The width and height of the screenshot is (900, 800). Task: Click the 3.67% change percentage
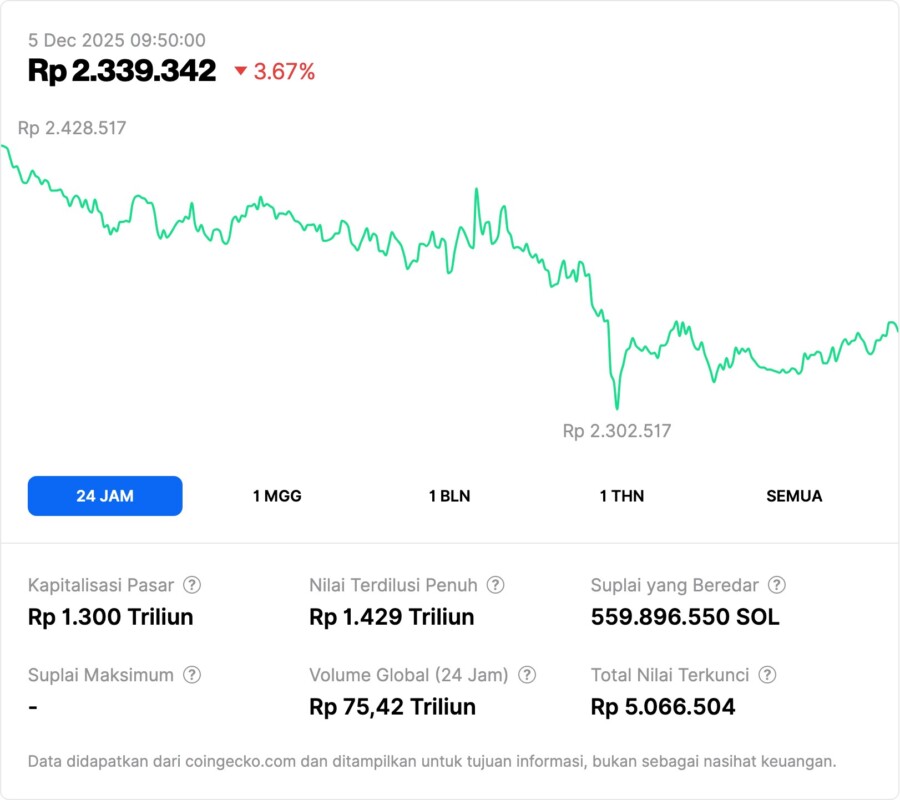(285, 71)
